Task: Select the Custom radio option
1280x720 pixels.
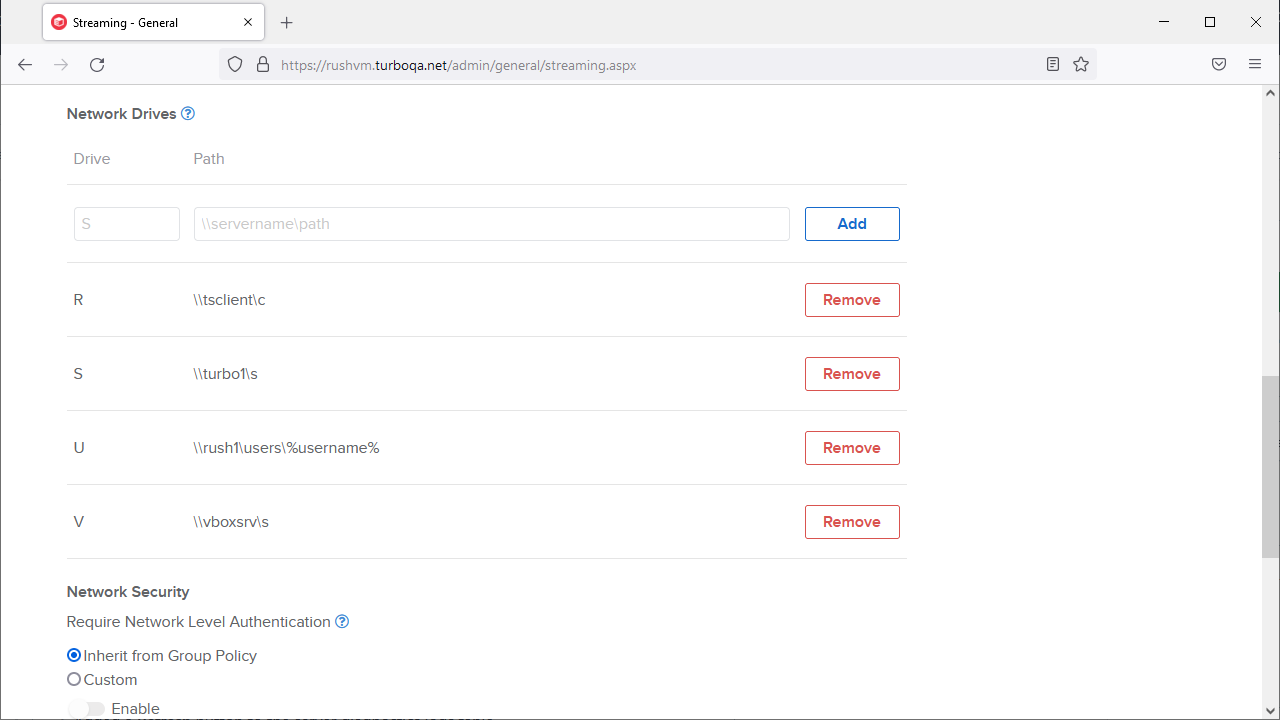Action: (x=74, y=680)
